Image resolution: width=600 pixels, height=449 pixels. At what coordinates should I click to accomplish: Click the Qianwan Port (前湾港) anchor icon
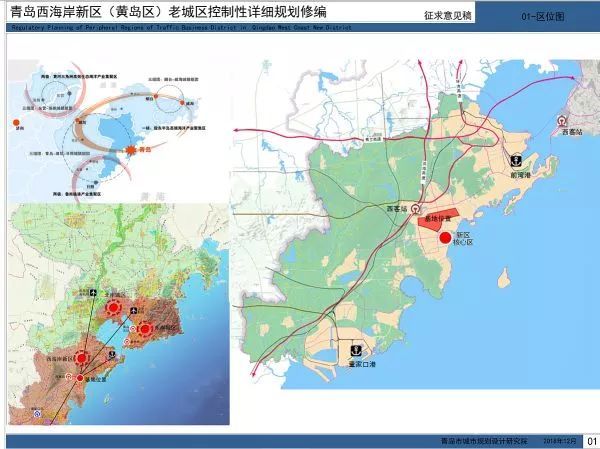point(516,161)
